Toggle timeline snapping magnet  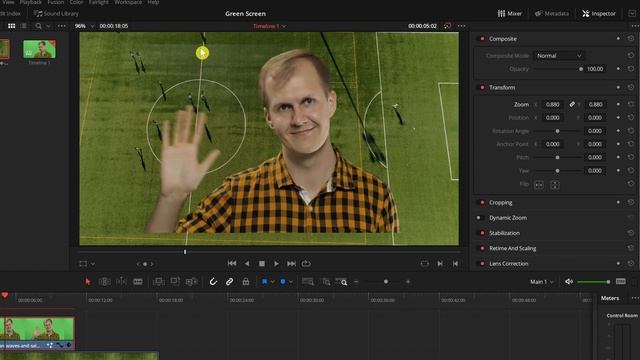point(213,282)
